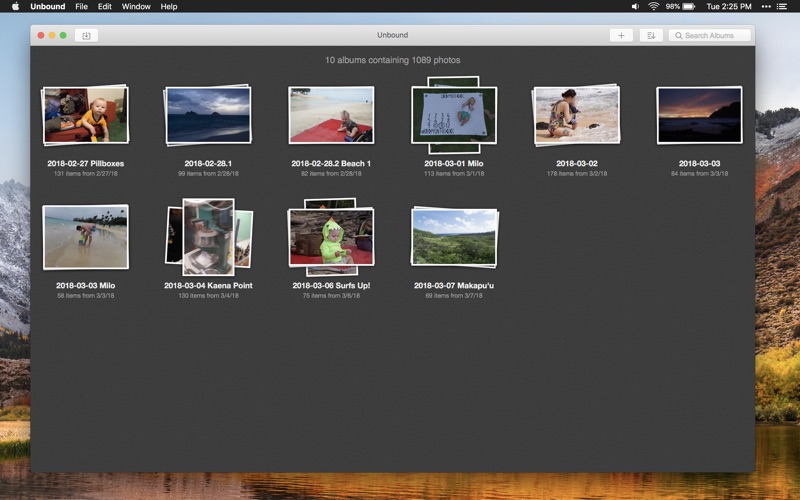Screen dimensions: 800x500
Task: Click the plus button to add album
Action: coord(621,35)
